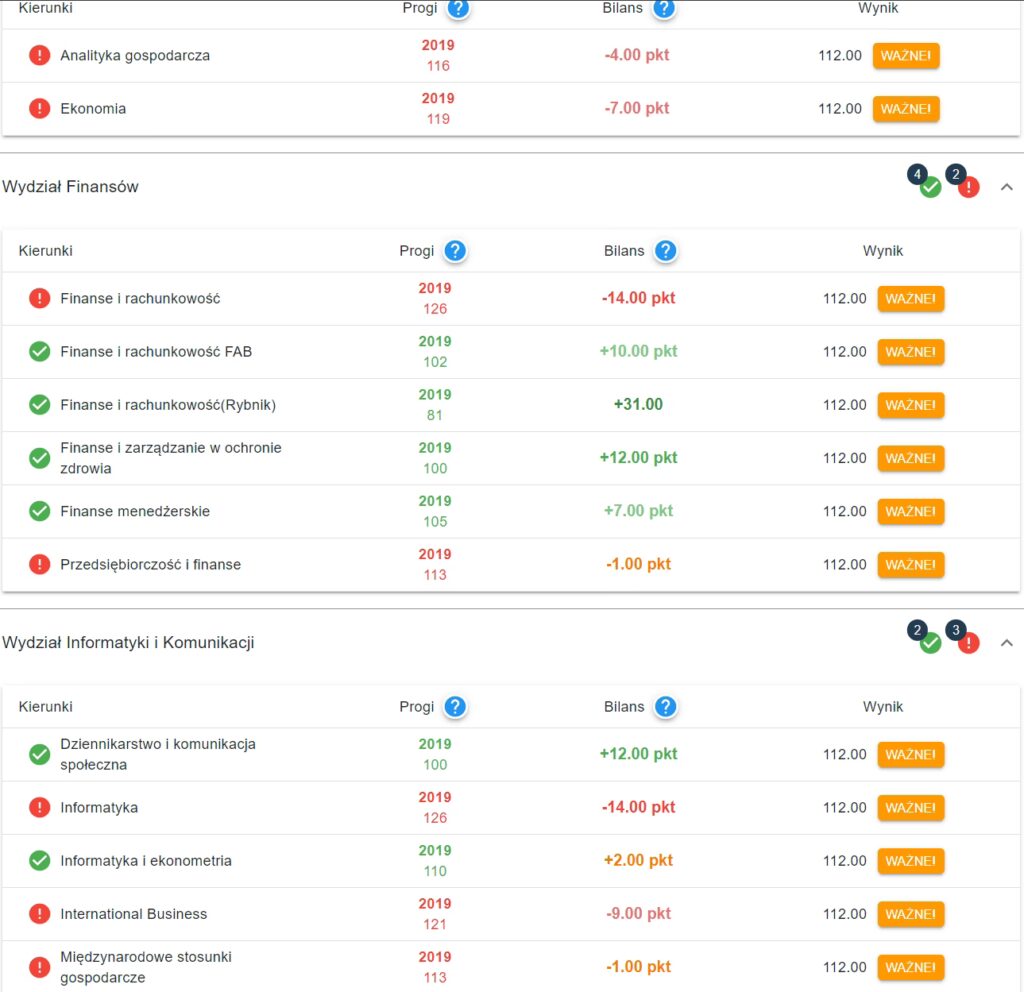The width and height of the screenshot is (1024, 992).
Task: Click green passed-count badge in Wydział Finansów header
Action: (x=930, y=187)
